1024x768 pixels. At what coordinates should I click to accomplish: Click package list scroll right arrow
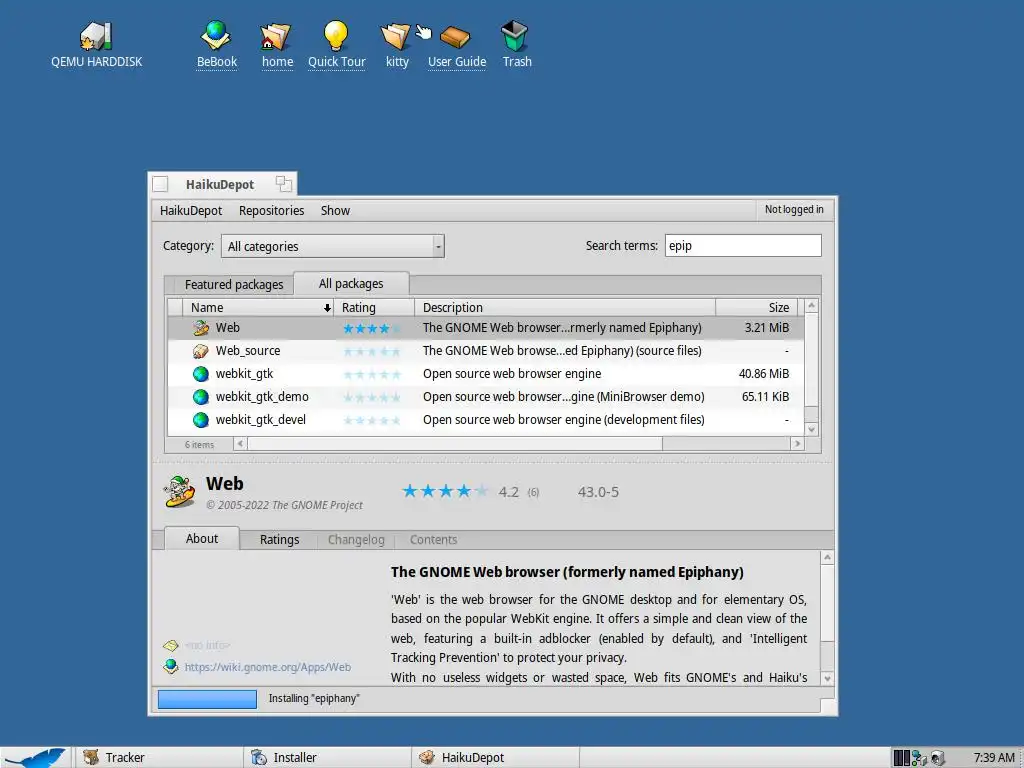(797, 444)
